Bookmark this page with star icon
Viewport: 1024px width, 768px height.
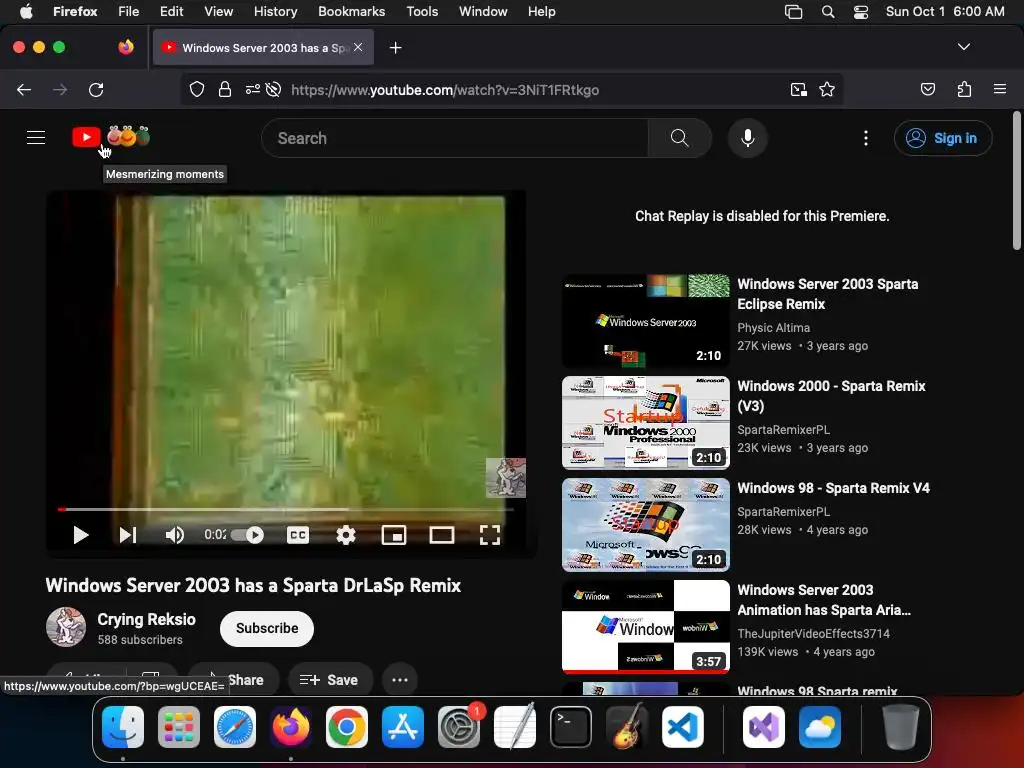(827, 89)
